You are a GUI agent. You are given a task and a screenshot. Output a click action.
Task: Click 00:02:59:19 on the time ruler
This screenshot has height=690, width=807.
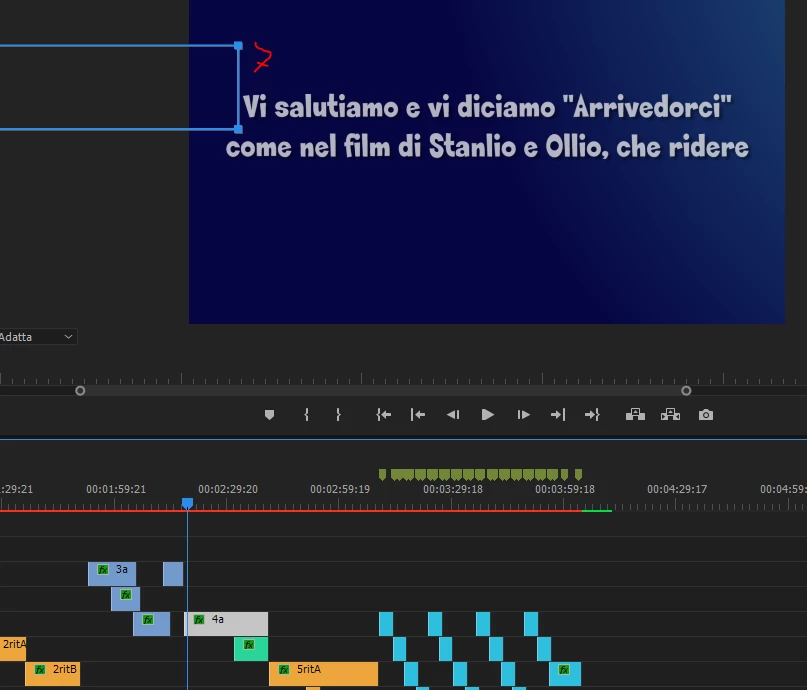point(340,489)
